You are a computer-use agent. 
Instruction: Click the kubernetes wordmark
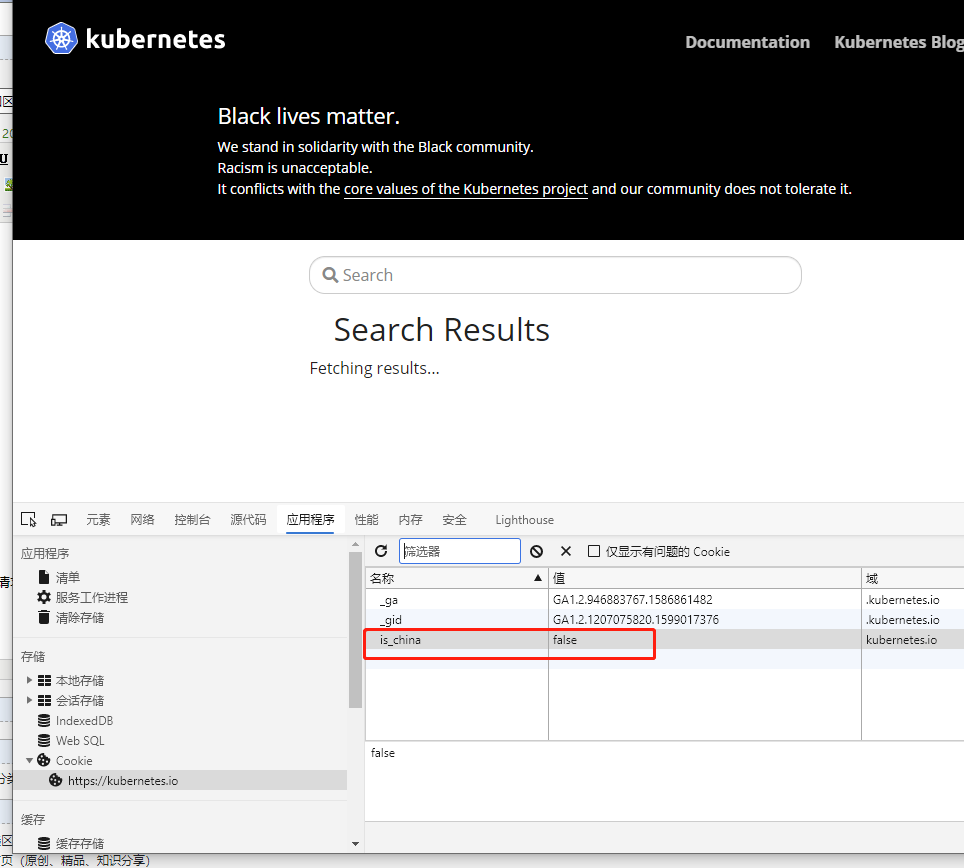156,39
